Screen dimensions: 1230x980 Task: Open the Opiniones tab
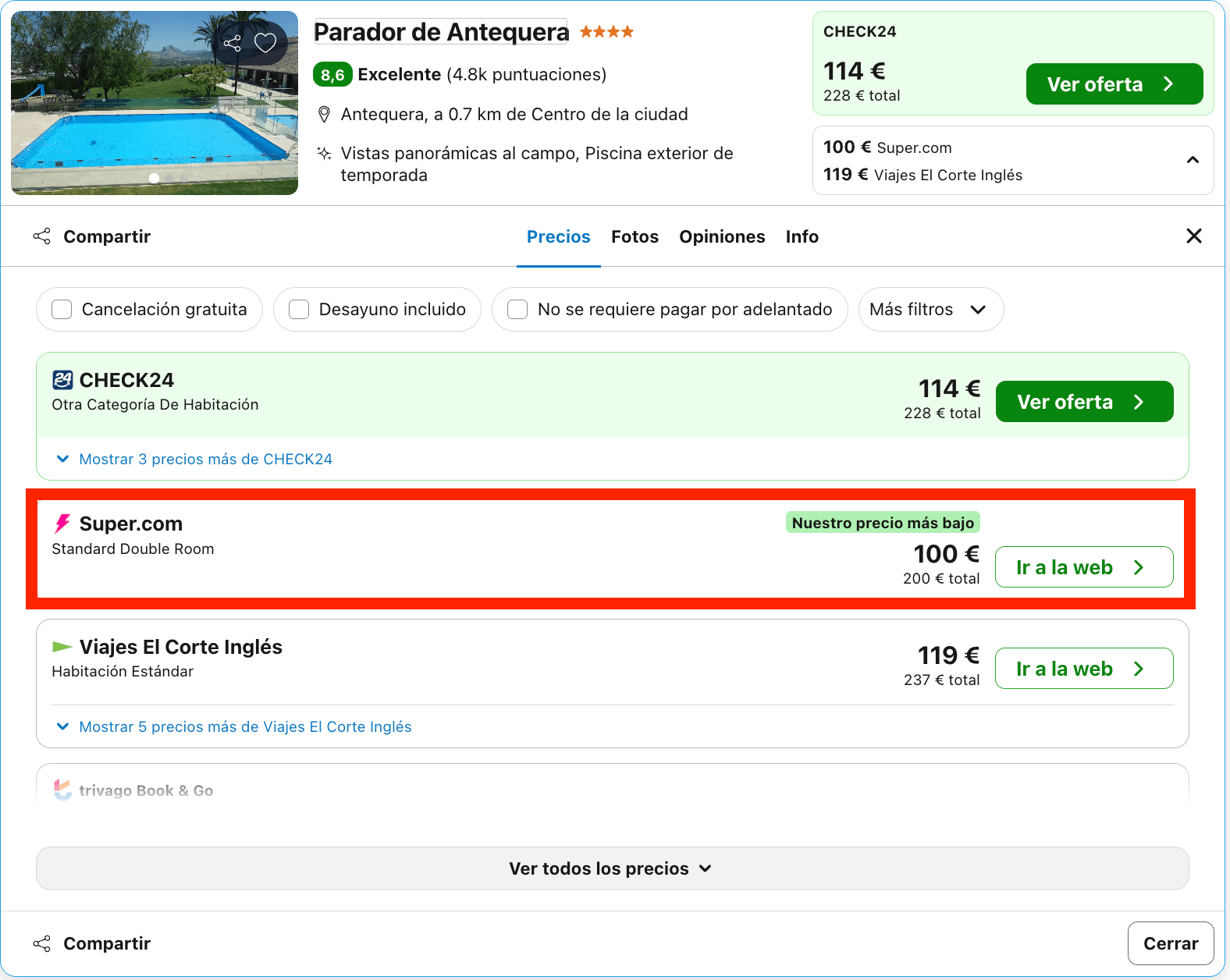click(722, 236)
